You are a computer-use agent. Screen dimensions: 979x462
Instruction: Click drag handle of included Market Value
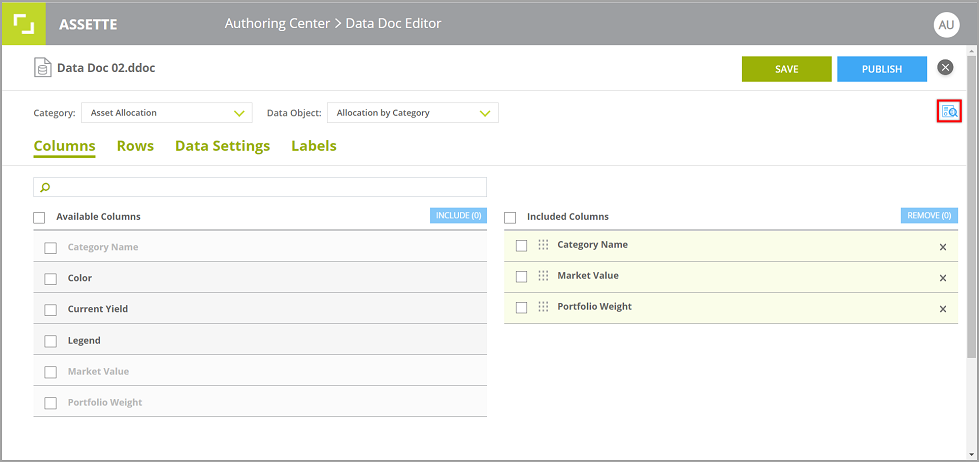543,276
